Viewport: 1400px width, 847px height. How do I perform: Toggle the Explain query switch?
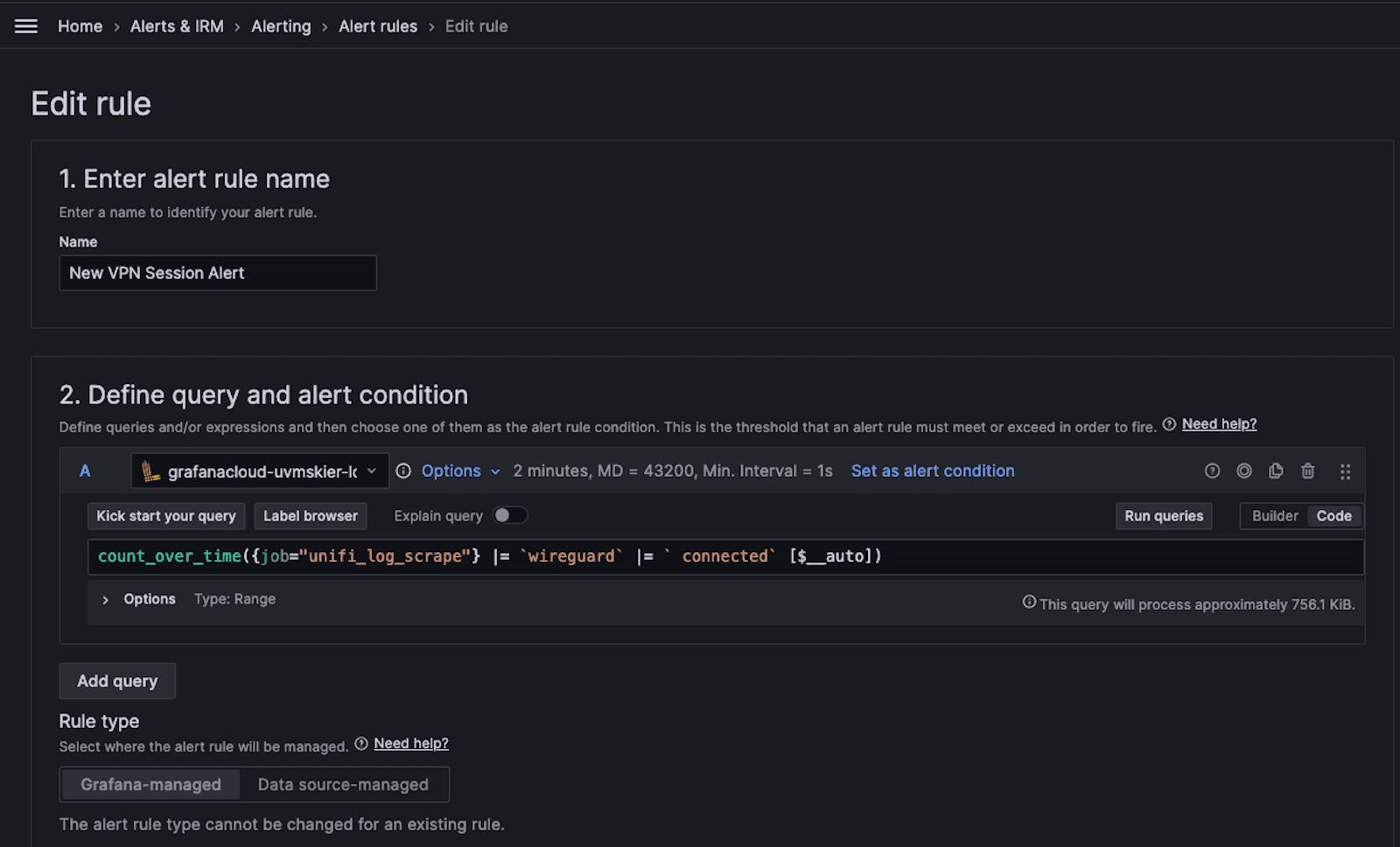[510, 515]
